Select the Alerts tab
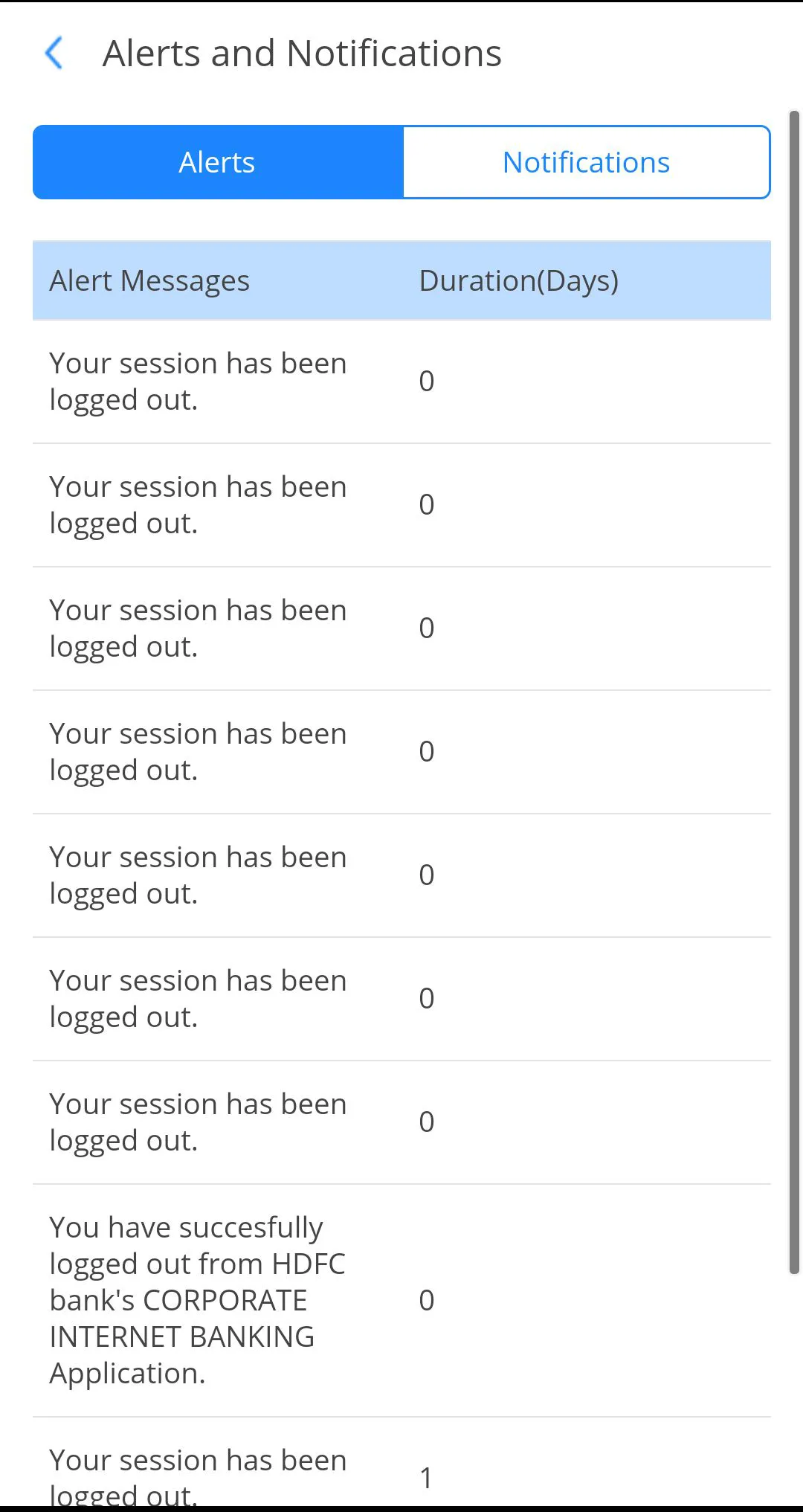Viewport: 803px width, 1512px height. (217, 162)
